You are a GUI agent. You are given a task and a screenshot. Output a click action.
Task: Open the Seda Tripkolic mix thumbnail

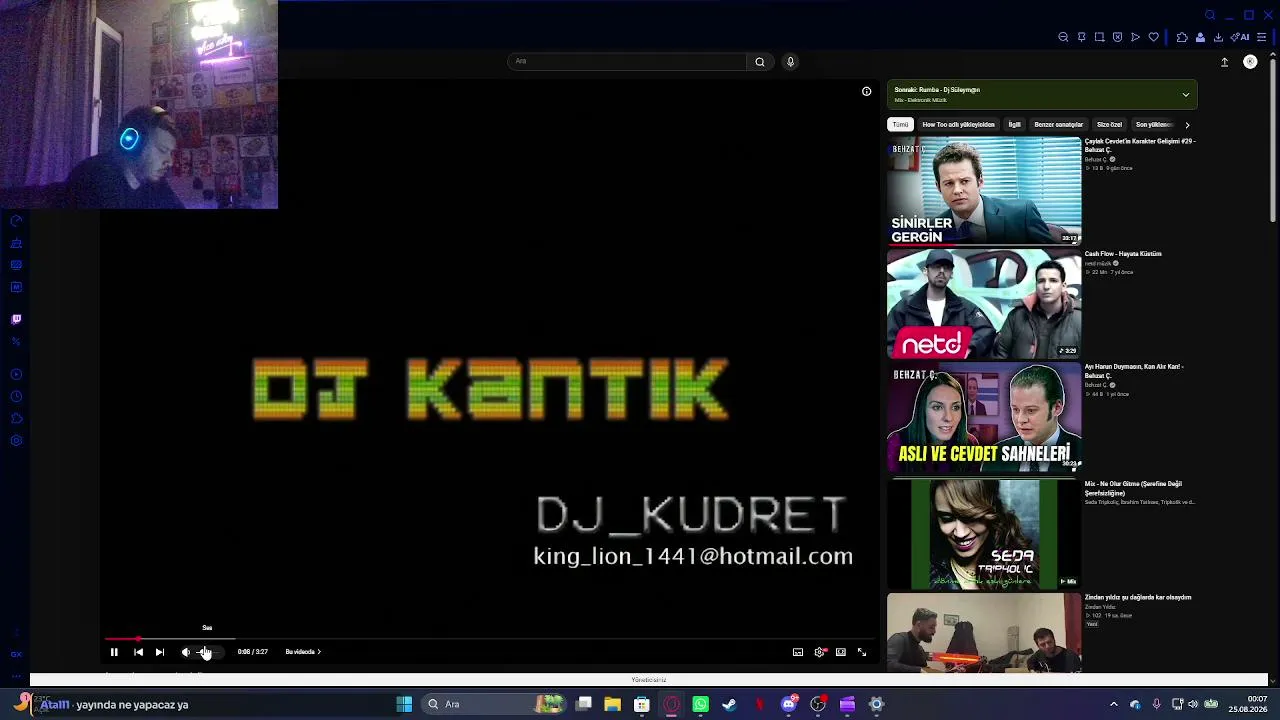(x=984, y=534)
